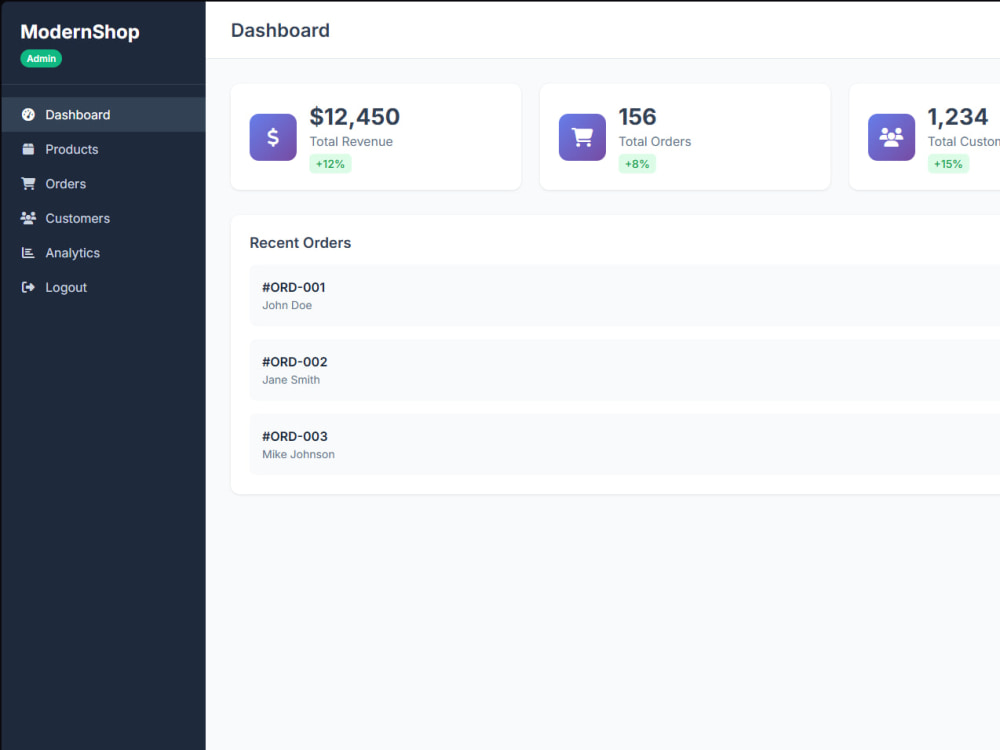This screenshot has width=1000, height=750.
Task: Click the 1,234 customers value
Action: [x=957, y=117]
